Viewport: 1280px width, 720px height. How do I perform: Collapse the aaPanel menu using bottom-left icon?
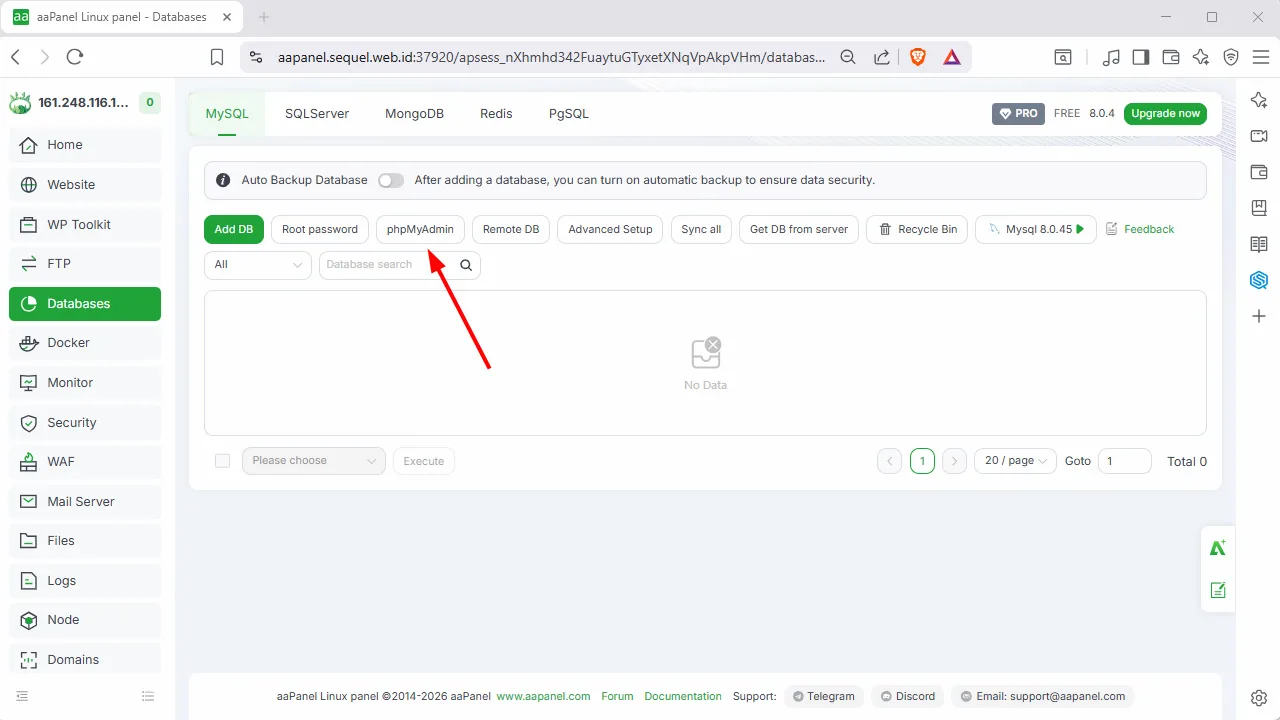point(22,696)
